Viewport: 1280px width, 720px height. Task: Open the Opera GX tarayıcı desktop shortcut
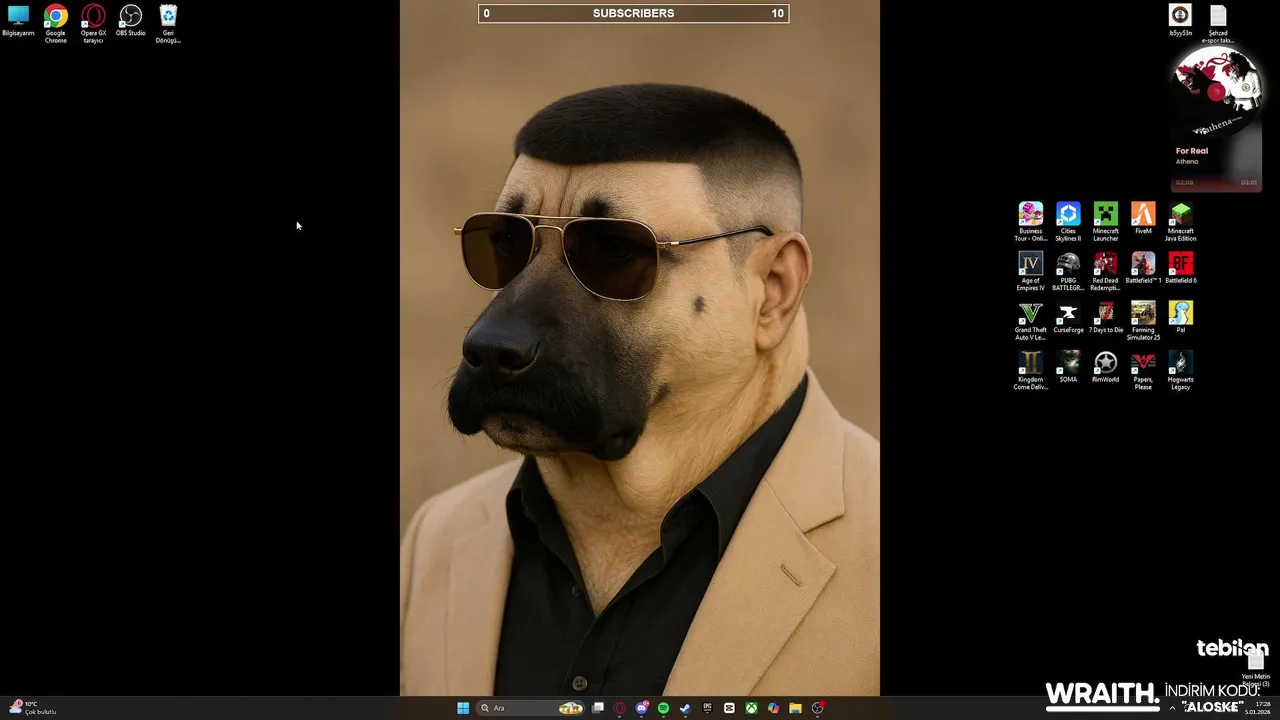93,24
